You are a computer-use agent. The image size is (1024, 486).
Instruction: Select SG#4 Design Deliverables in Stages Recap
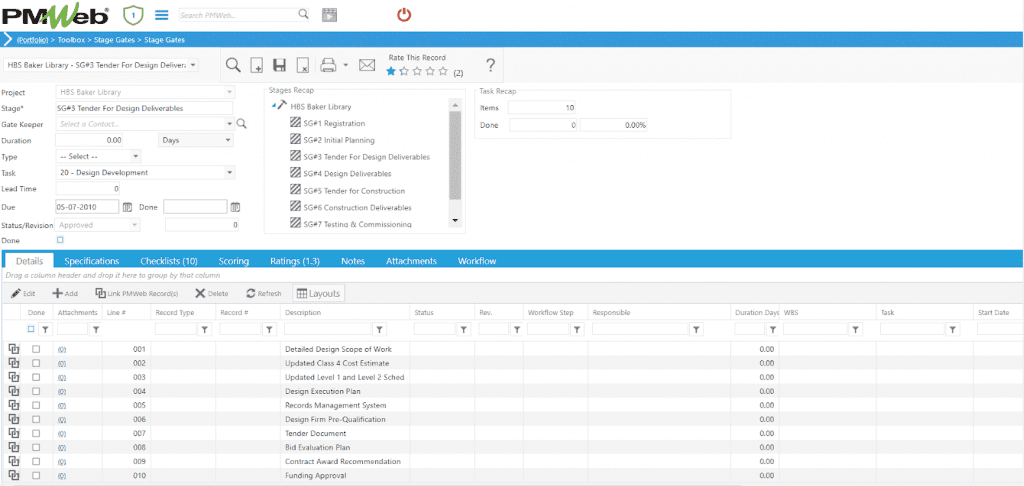click(347, 174)
